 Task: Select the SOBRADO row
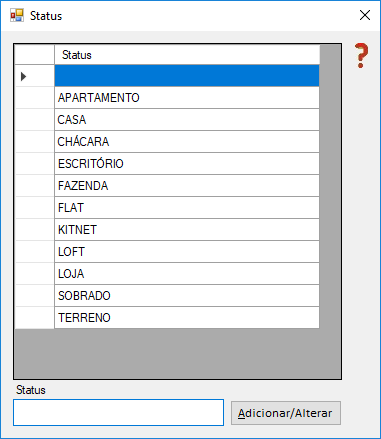pyautogui.click(x=187, y=296)
